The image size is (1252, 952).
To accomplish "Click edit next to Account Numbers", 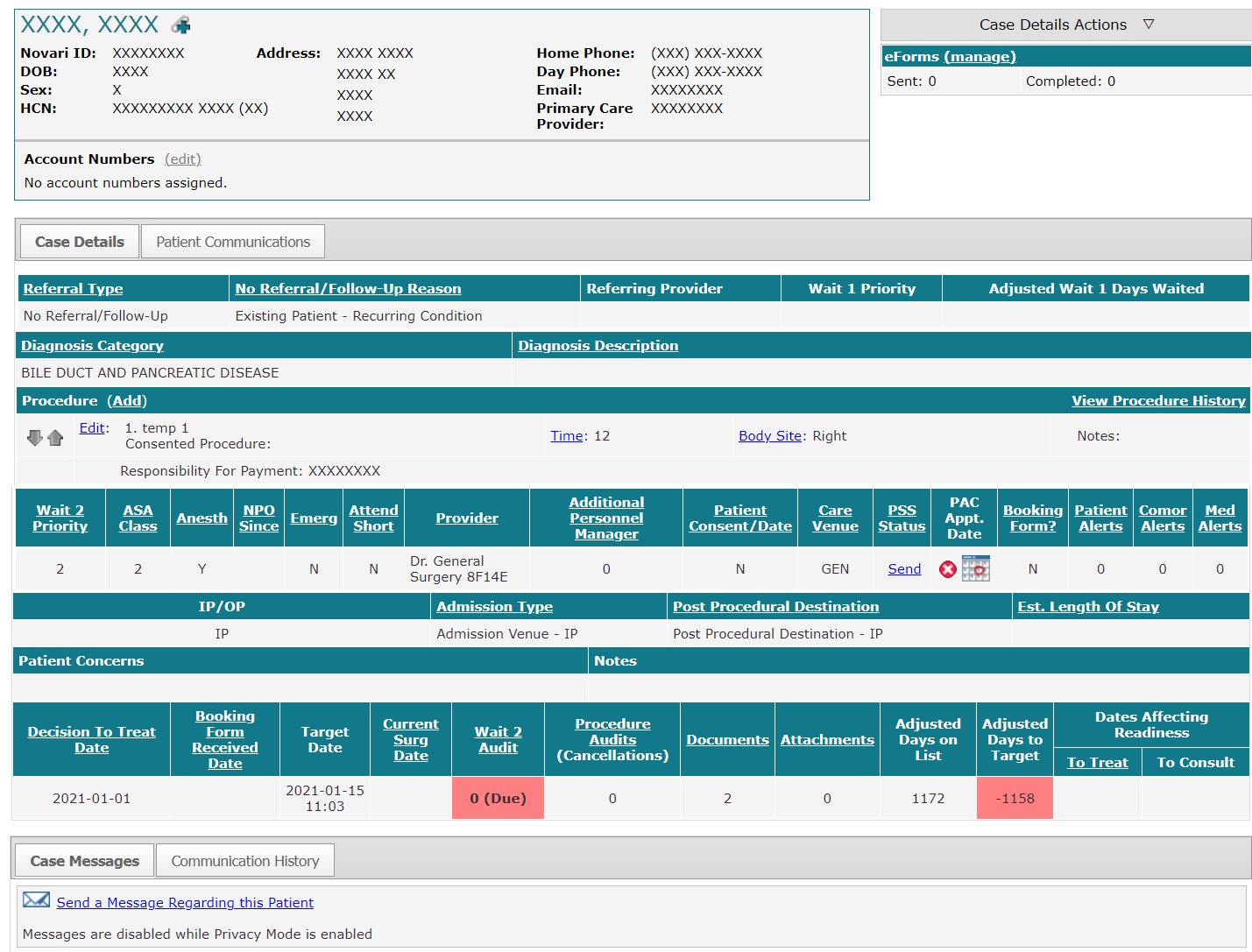I will [x=182, y=159].
